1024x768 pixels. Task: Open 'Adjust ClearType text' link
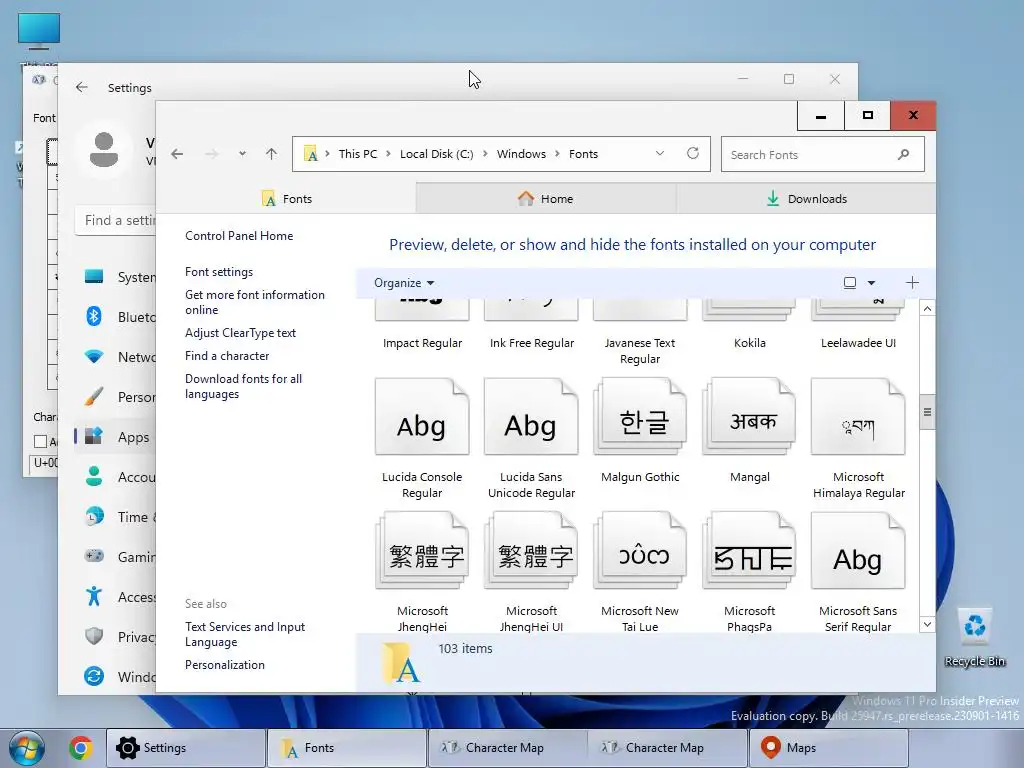tap(240, 333)
